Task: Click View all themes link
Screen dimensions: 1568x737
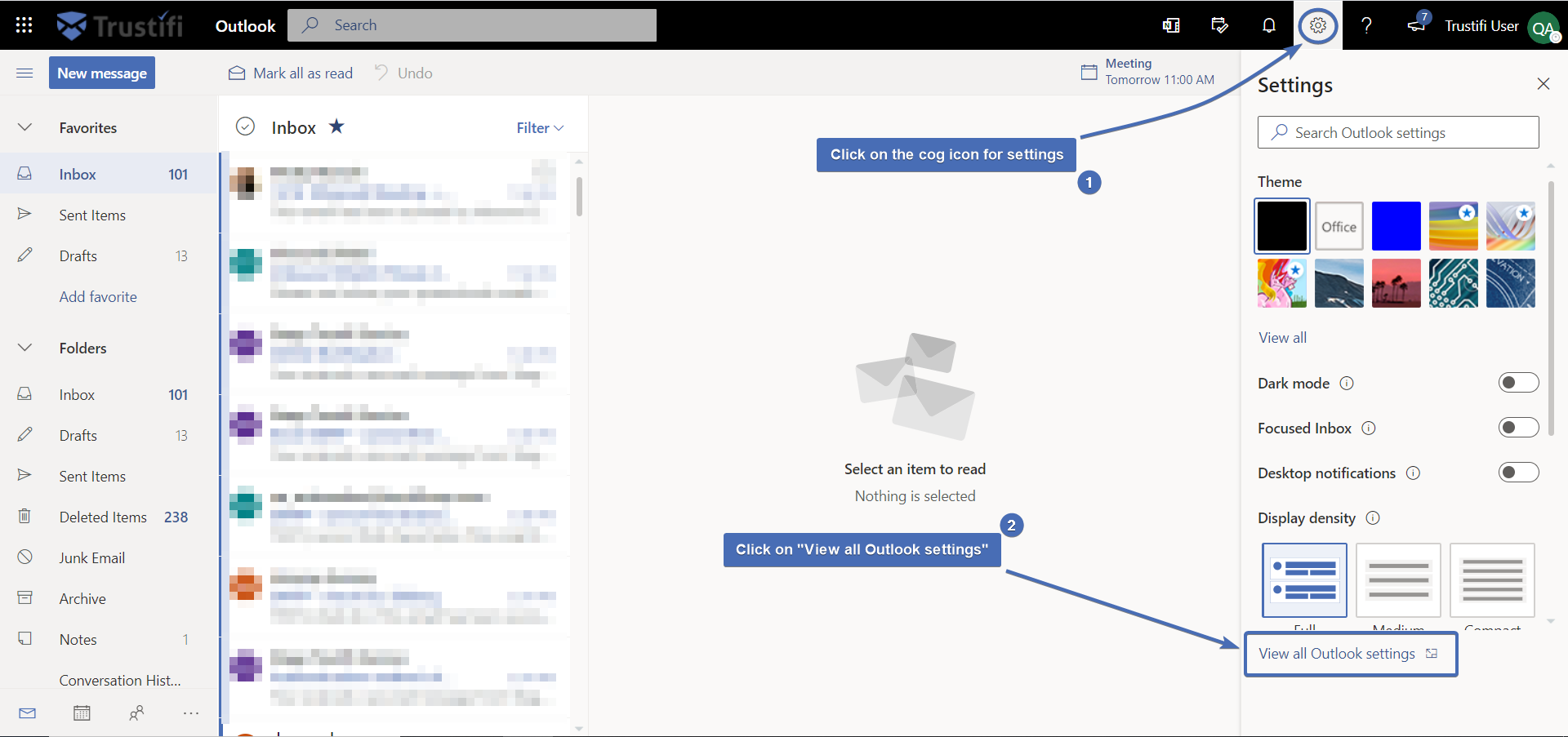Action: pyautogui.click(x=1282, y=337)
